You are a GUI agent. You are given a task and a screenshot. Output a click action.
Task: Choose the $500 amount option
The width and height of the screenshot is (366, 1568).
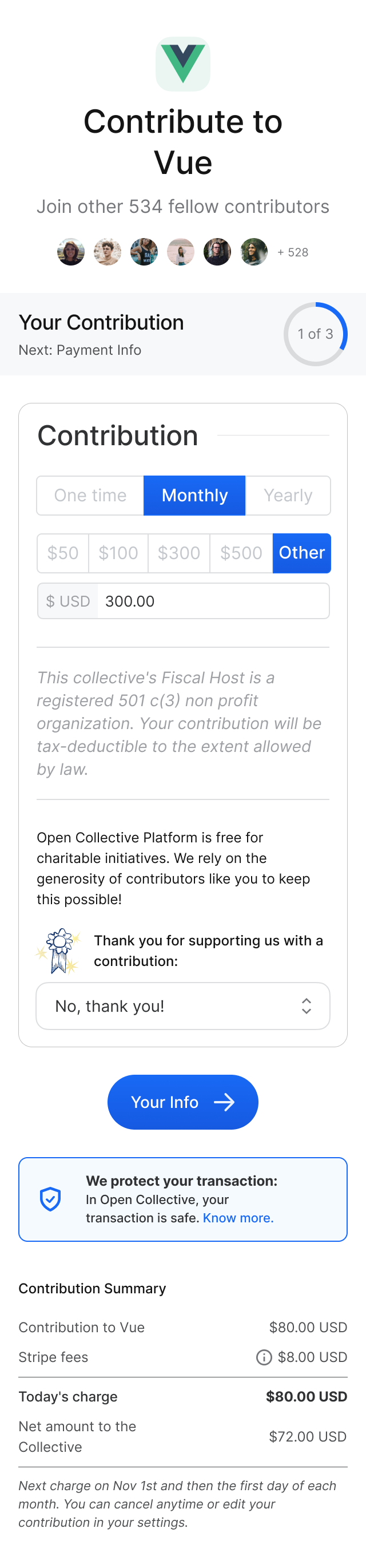pos(241,553)
